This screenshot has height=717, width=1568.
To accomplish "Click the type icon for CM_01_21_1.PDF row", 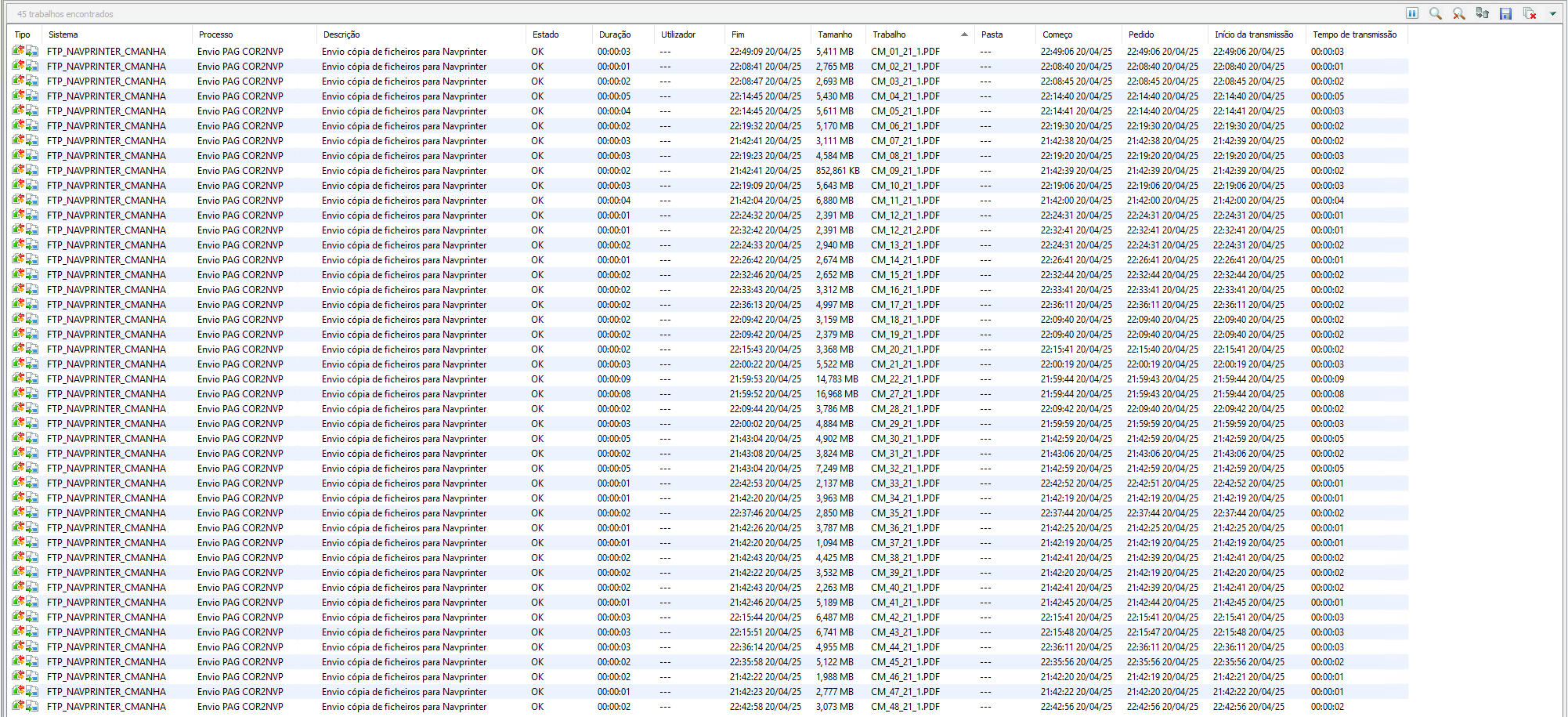I will (25, 52).
